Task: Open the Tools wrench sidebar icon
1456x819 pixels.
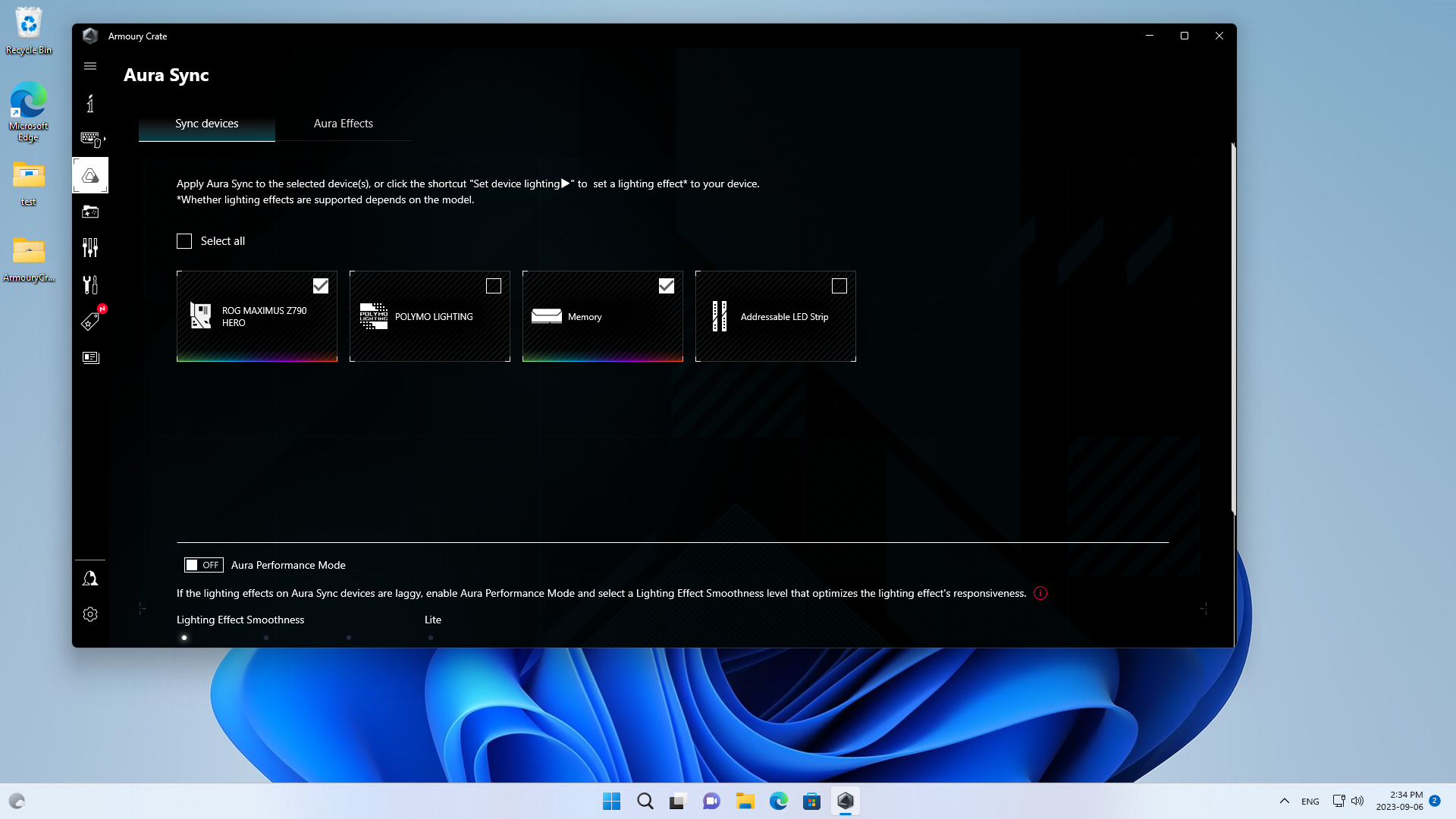Action: [90, 284]
